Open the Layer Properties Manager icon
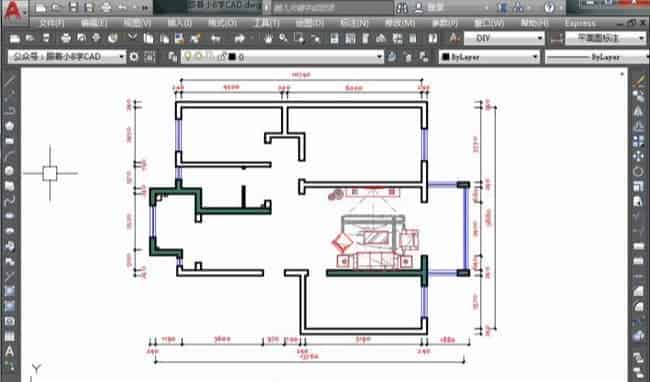 (x=173, y=57)
